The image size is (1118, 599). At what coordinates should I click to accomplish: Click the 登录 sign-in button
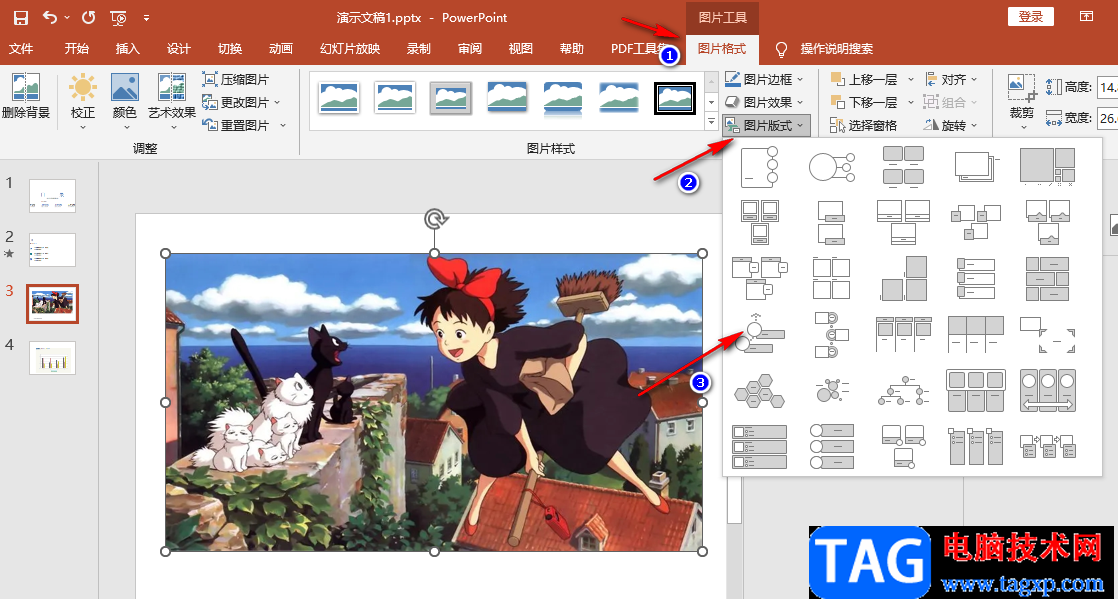[x=1031, y=17]
